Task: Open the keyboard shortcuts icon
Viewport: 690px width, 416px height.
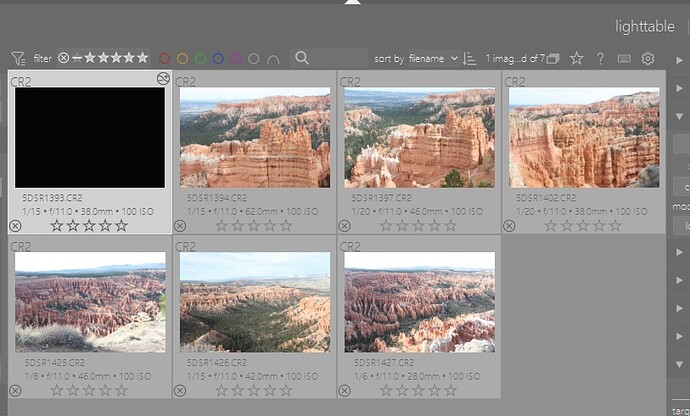Action: point(624,58)
